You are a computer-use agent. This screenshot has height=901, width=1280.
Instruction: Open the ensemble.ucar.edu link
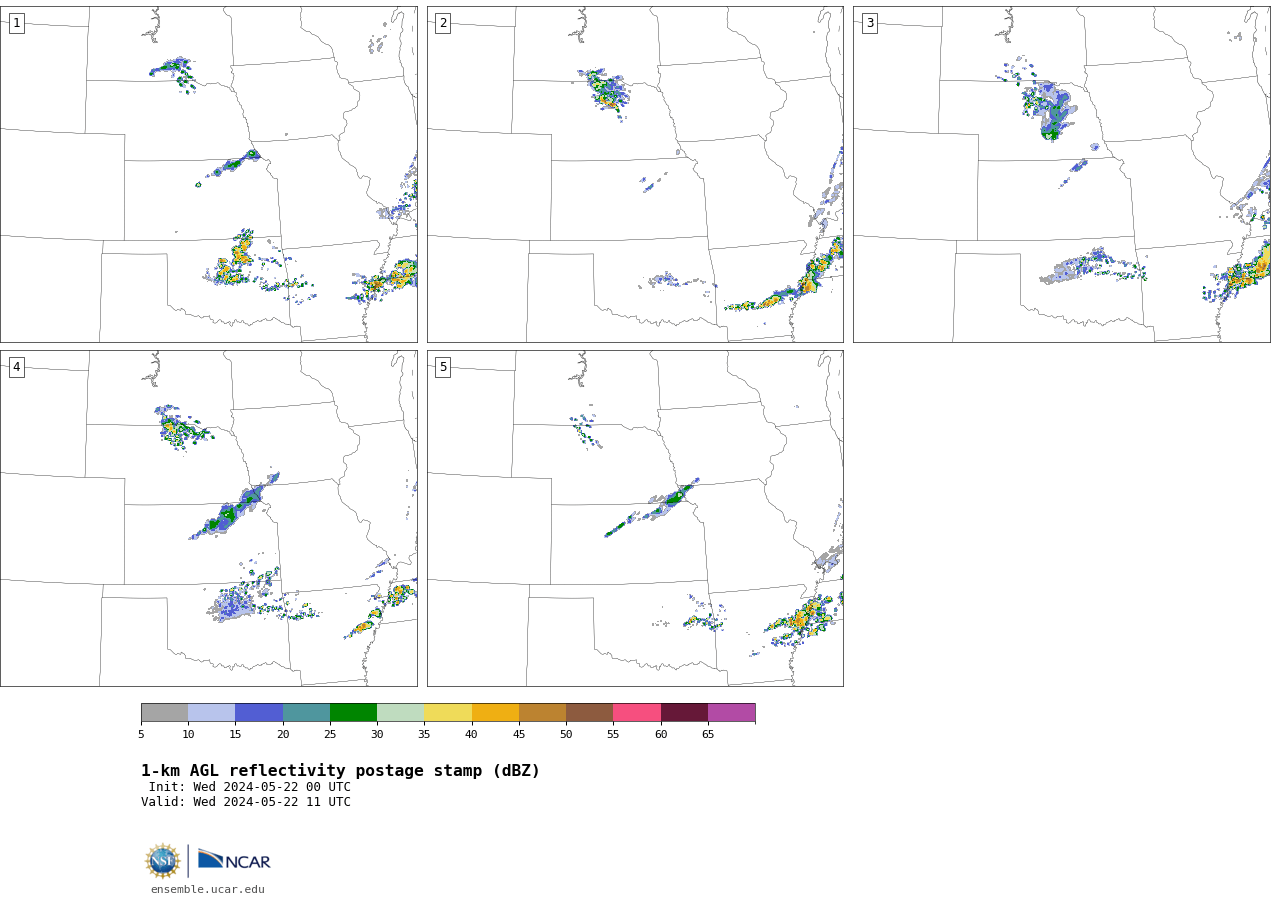point(208,889)
